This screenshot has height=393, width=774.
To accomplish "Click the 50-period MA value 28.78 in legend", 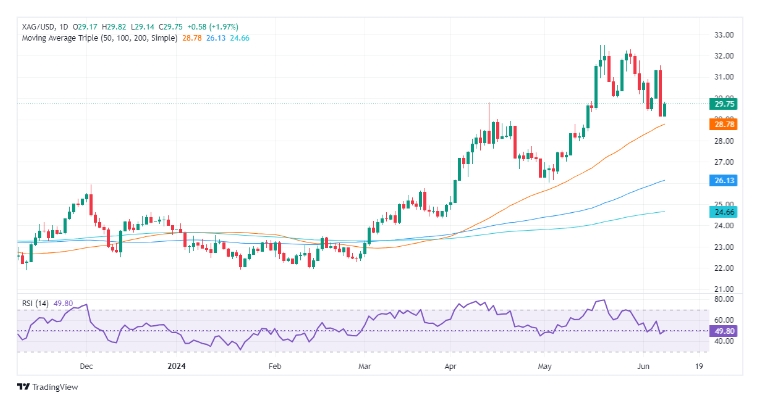I will pyautogui.click(x=192, y=38).
